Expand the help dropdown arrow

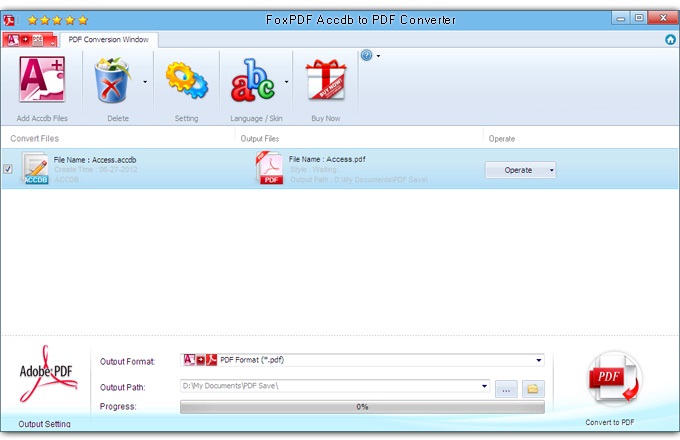[379, 56]
